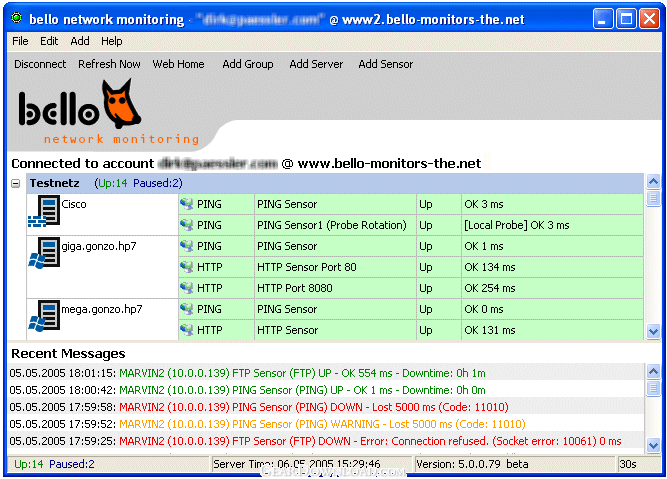Click the Cisco server icon

pos(44,211)
